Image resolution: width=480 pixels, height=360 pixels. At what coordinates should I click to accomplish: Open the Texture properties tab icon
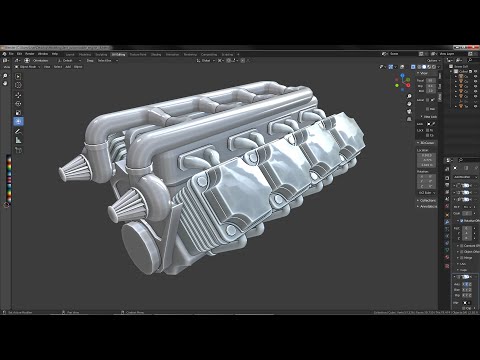(x=447, y=266)
